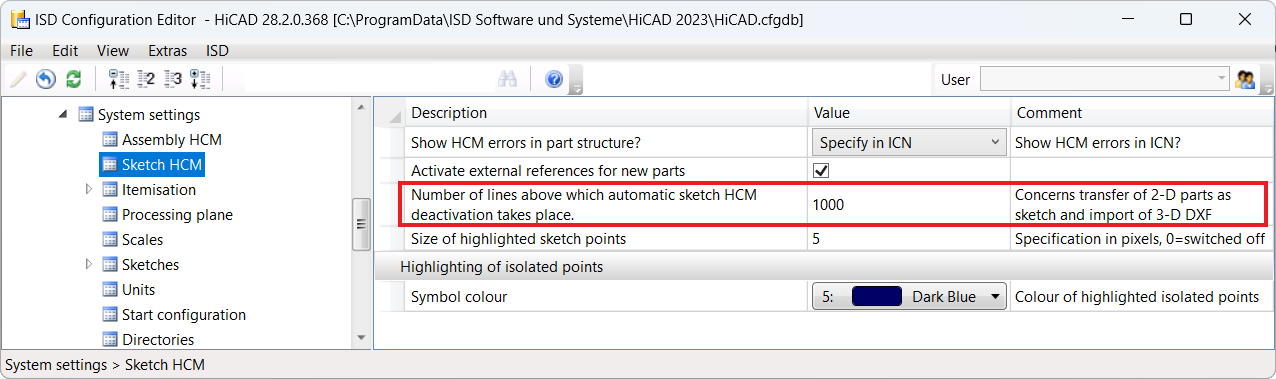
Task: Show tree level 3 with the toolbar icon
Action: (x=173, y=79)
